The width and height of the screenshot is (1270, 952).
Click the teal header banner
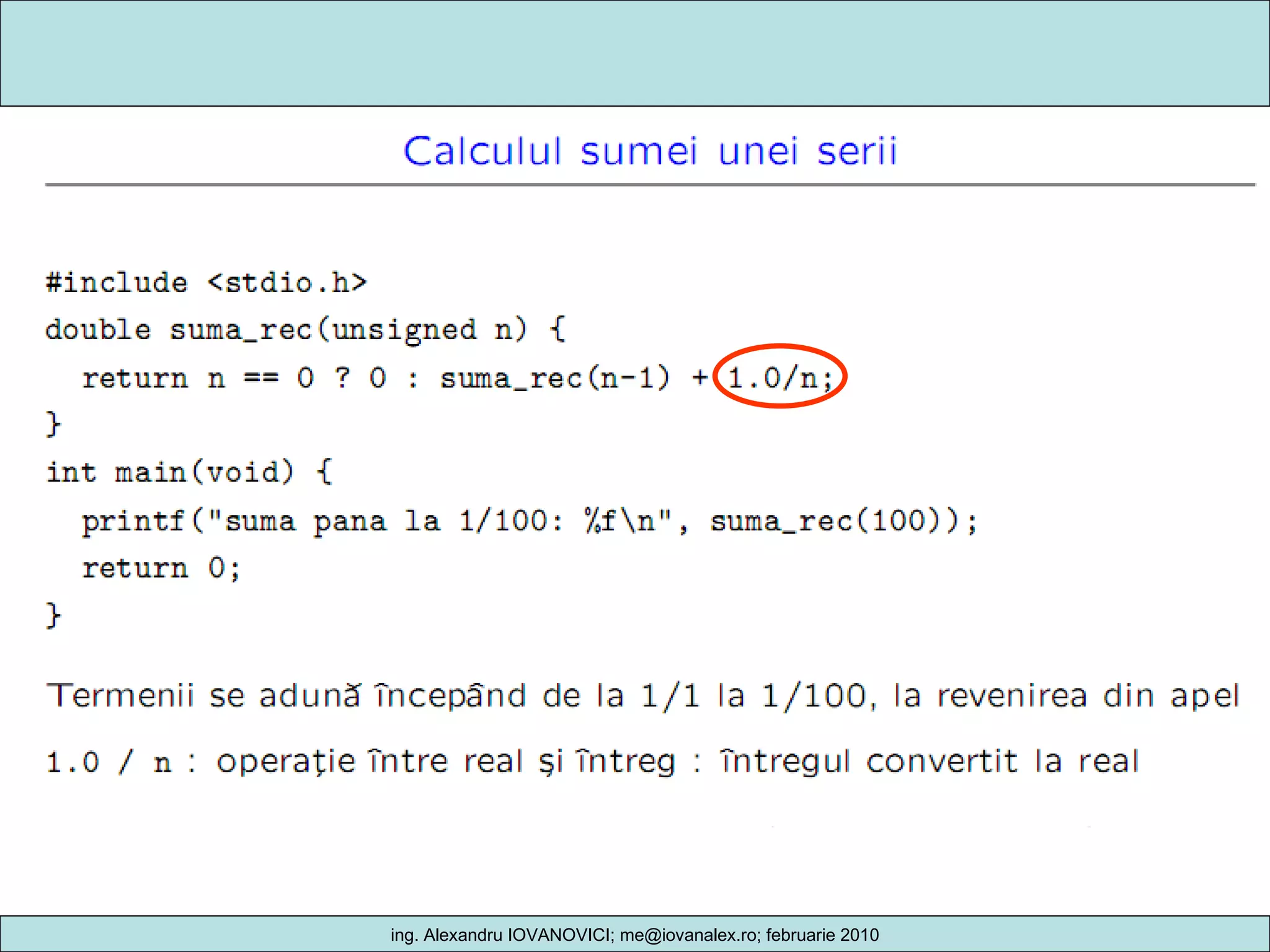point(635,53)
